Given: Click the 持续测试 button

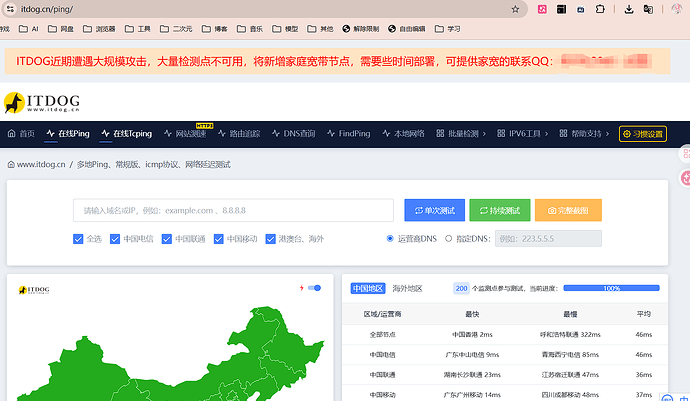Looking at the screenshot, I should click(500, 210).
